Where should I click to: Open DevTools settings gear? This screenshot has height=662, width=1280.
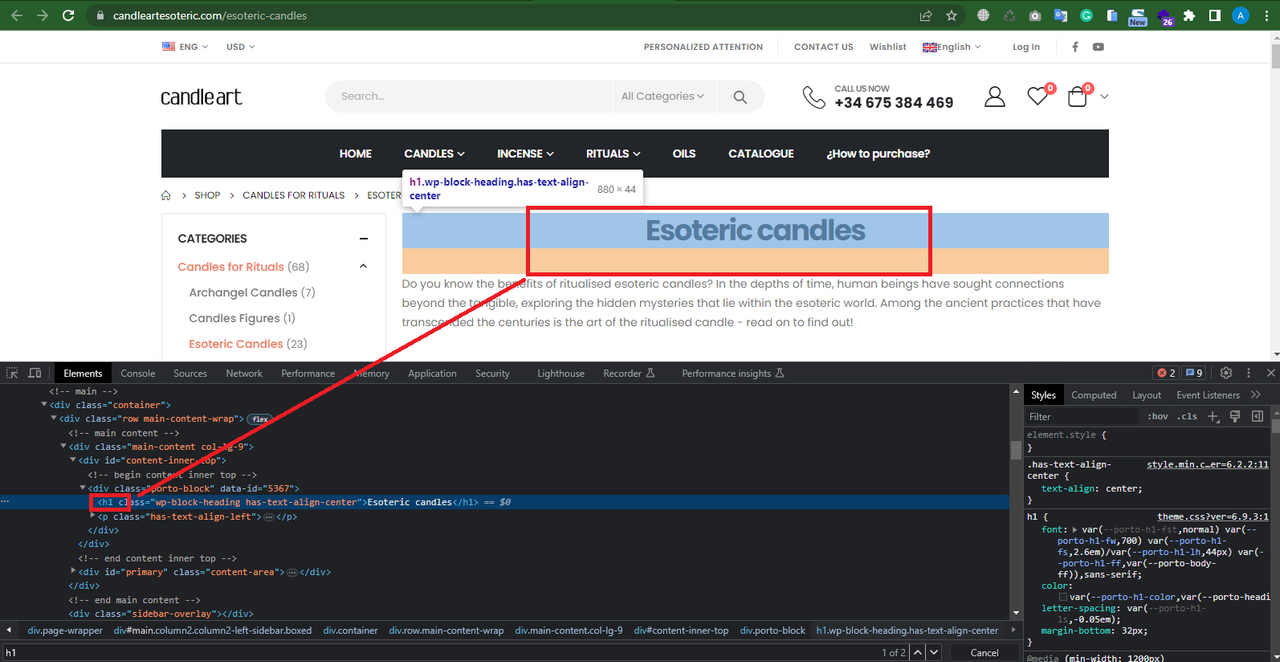pyautogui.click(x=1226, y=373)
